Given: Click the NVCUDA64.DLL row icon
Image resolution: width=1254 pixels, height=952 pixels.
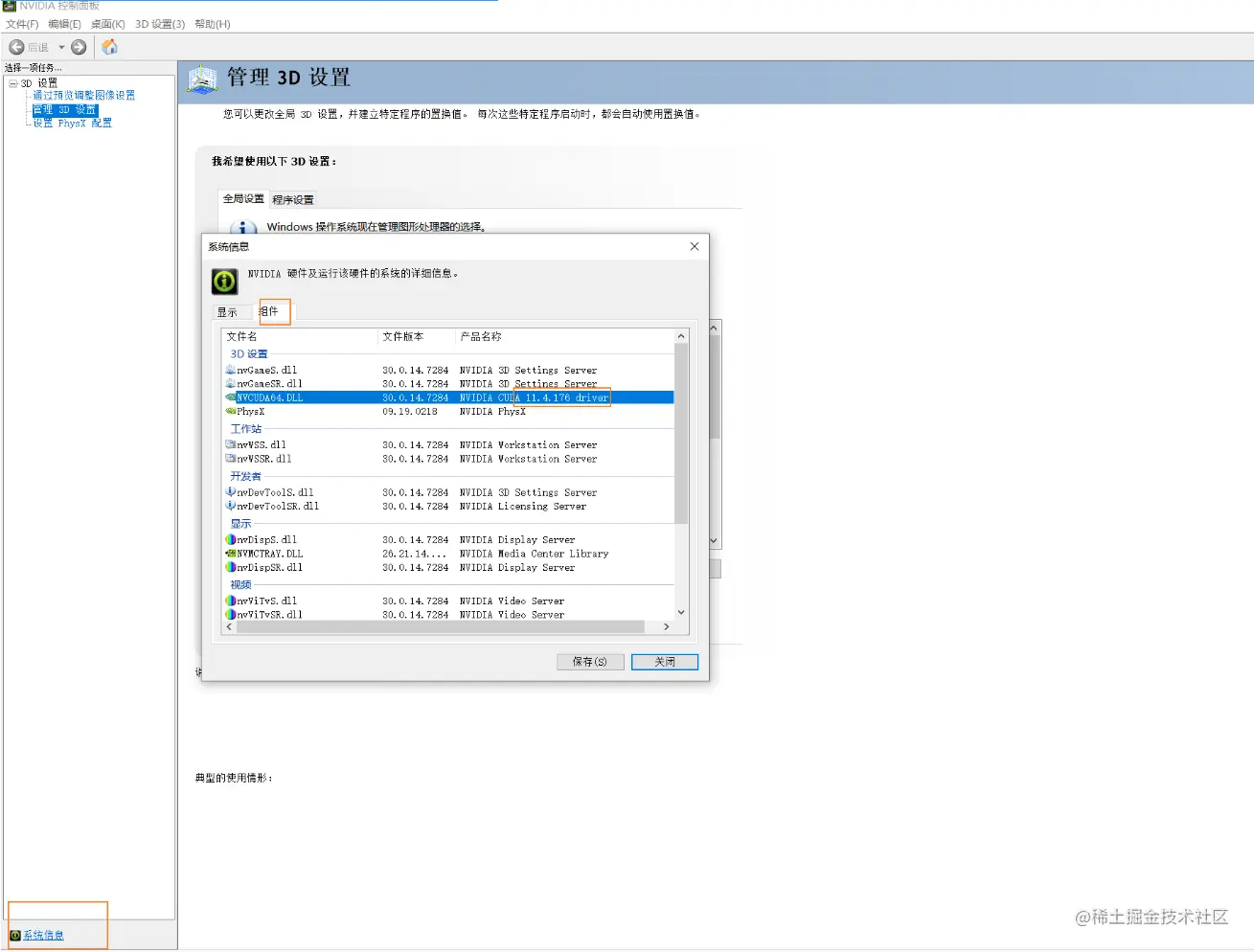Looking at the screenshot, I should point(230,397).
